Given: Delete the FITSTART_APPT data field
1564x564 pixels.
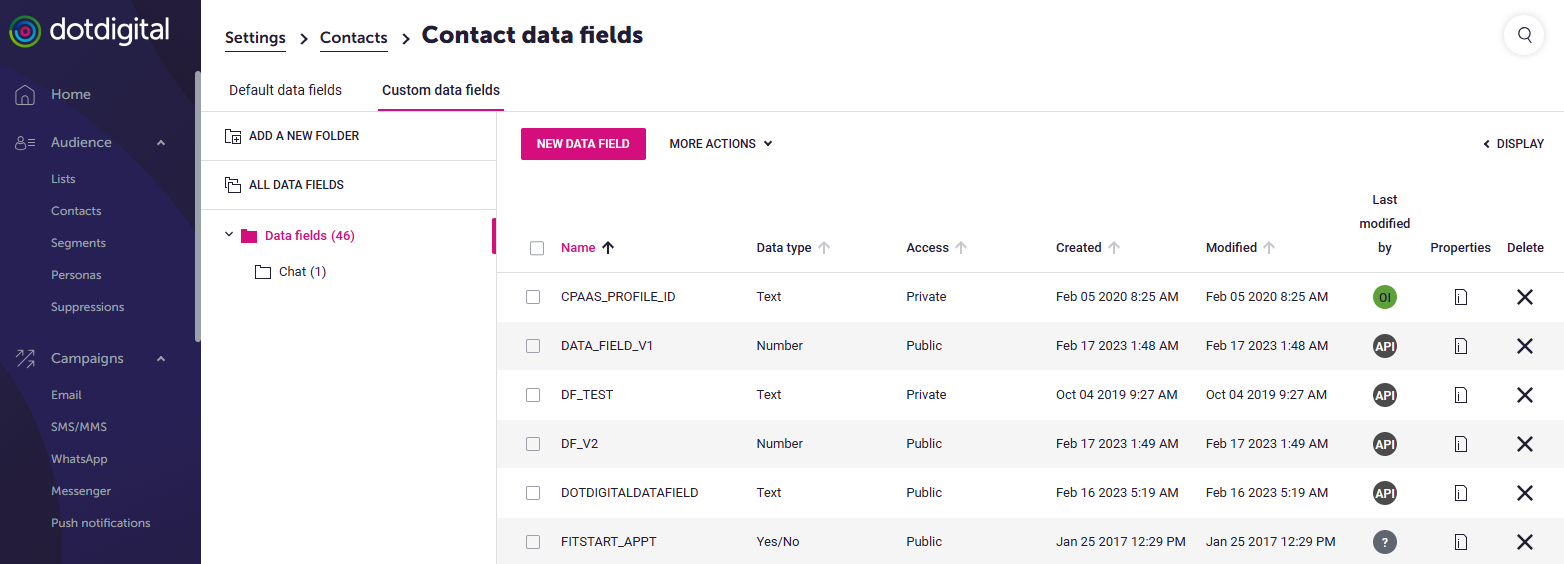Looking at the screenshot, I should point(1524,542).
